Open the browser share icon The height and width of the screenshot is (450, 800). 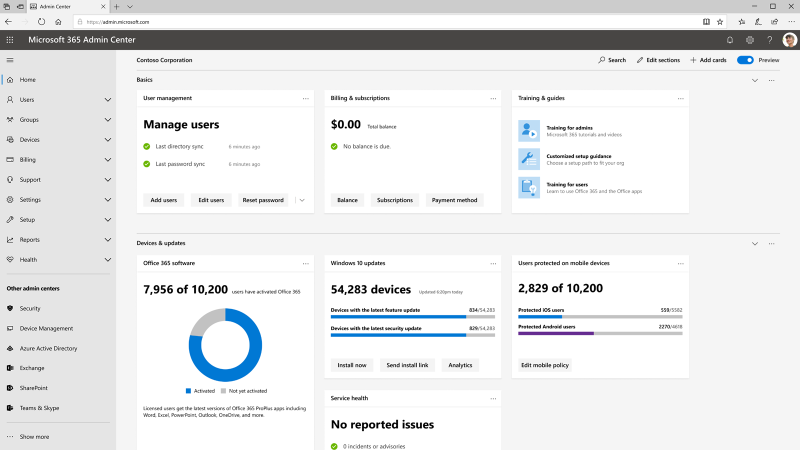774,22
